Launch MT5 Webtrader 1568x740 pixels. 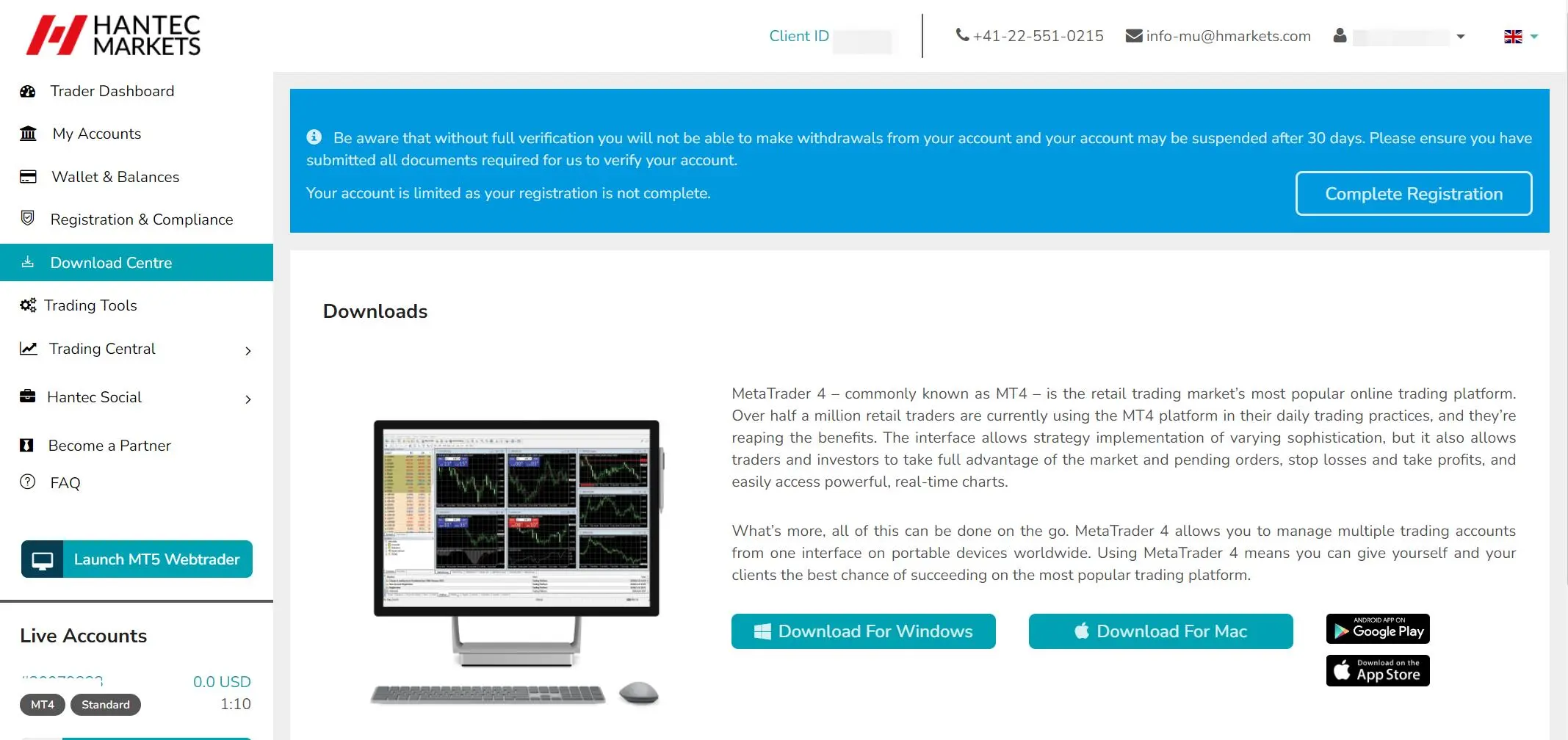(137, 559)
